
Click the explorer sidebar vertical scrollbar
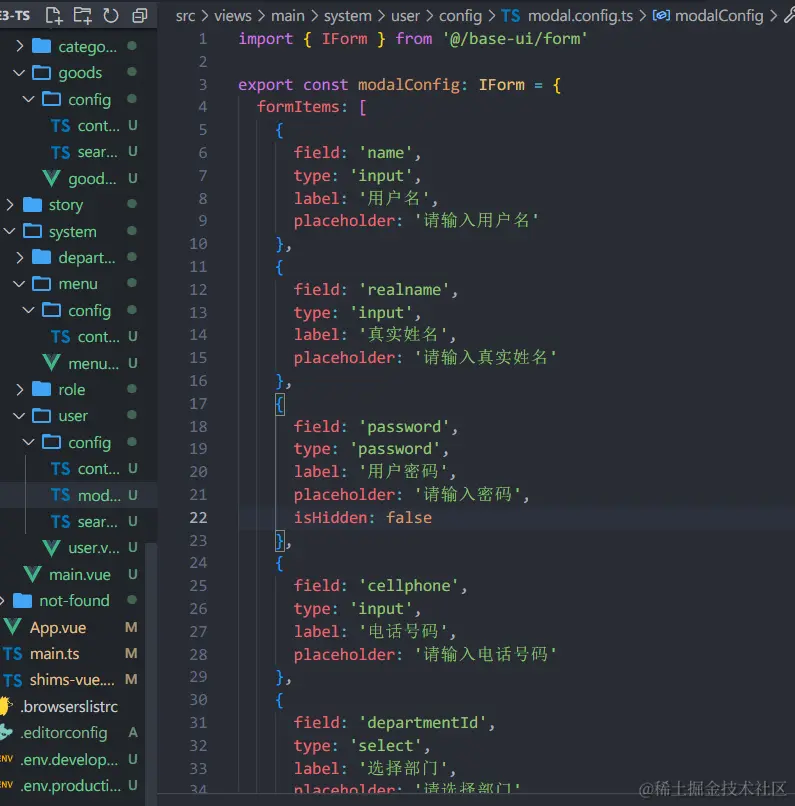tap(151, 673)
